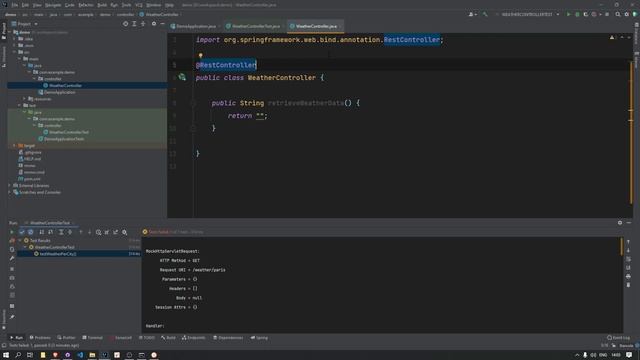Viewport: 640px width, 360px height.
Task: Open Run tool window settings gear
Action: [x=620, y=223]
